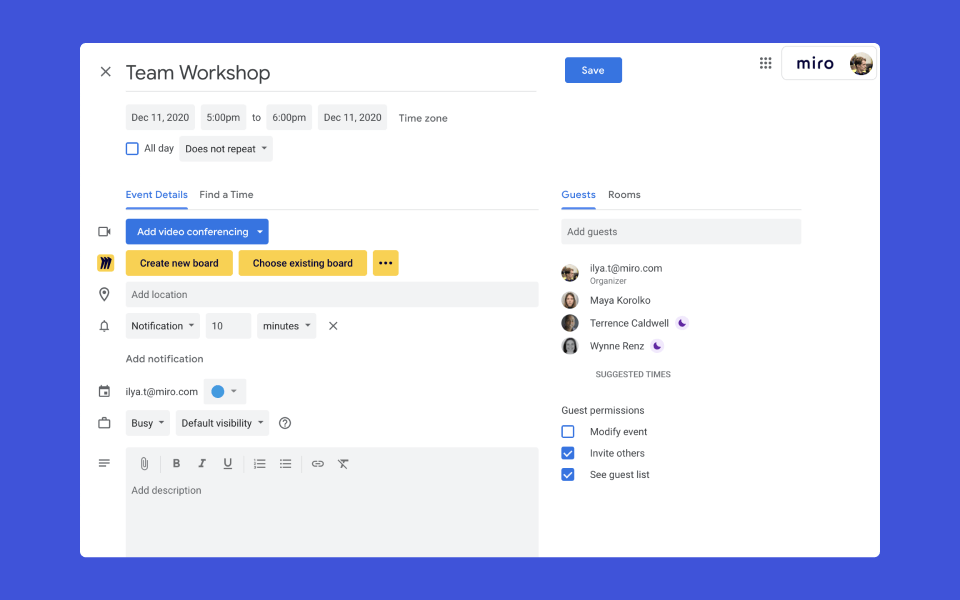The width and height of the screenshot is (960, 600).
Task: Attach a file with the paperclip icon
Action: click(x=144, y=463)
